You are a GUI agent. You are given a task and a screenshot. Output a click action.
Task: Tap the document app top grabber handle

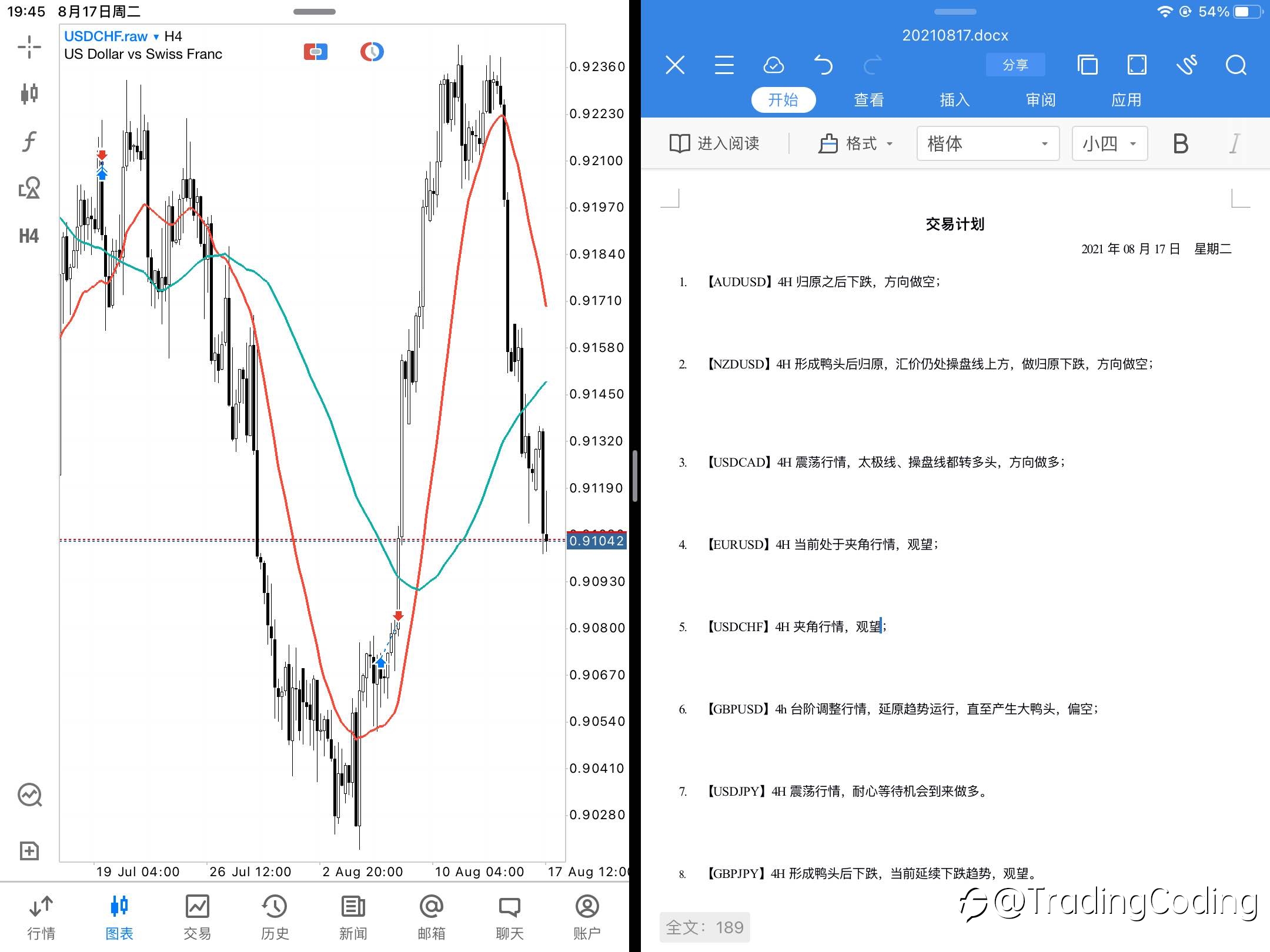point(955,12)
